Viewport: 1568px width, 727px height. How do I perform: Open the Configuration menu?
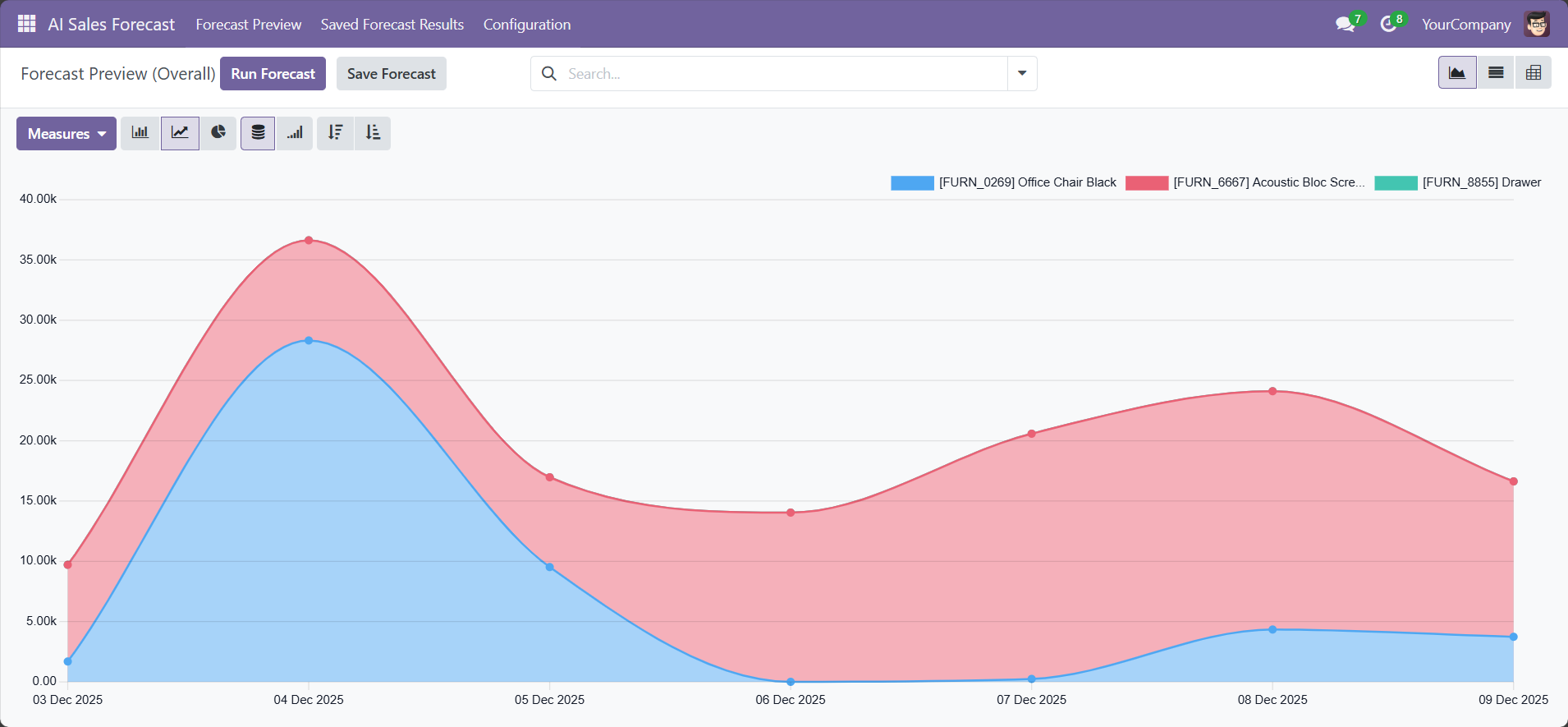click(x=526, y=25)
